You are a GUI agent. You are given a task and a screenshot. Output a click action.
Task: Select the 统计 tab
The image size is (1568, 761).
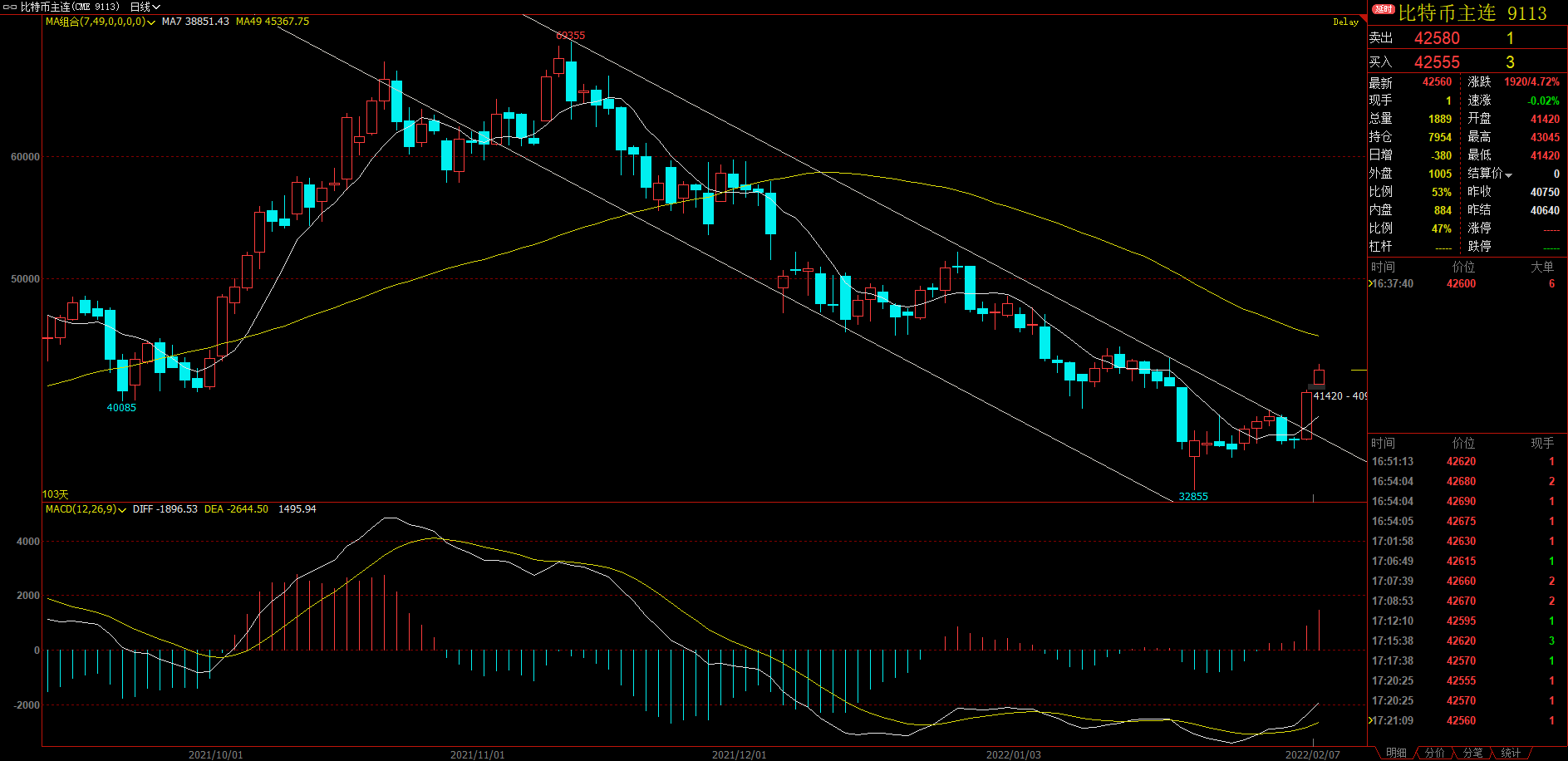1511,753
